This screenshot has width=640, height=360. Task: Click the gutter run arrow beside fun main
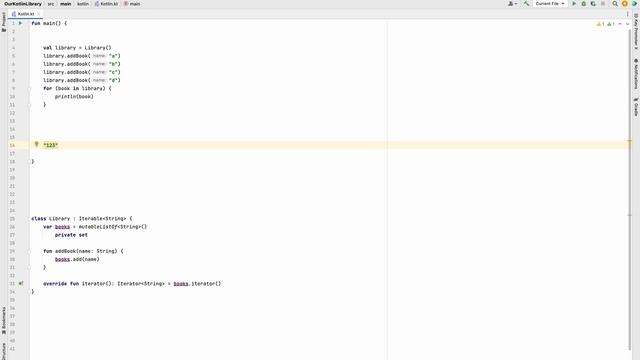tap(20, 23)
